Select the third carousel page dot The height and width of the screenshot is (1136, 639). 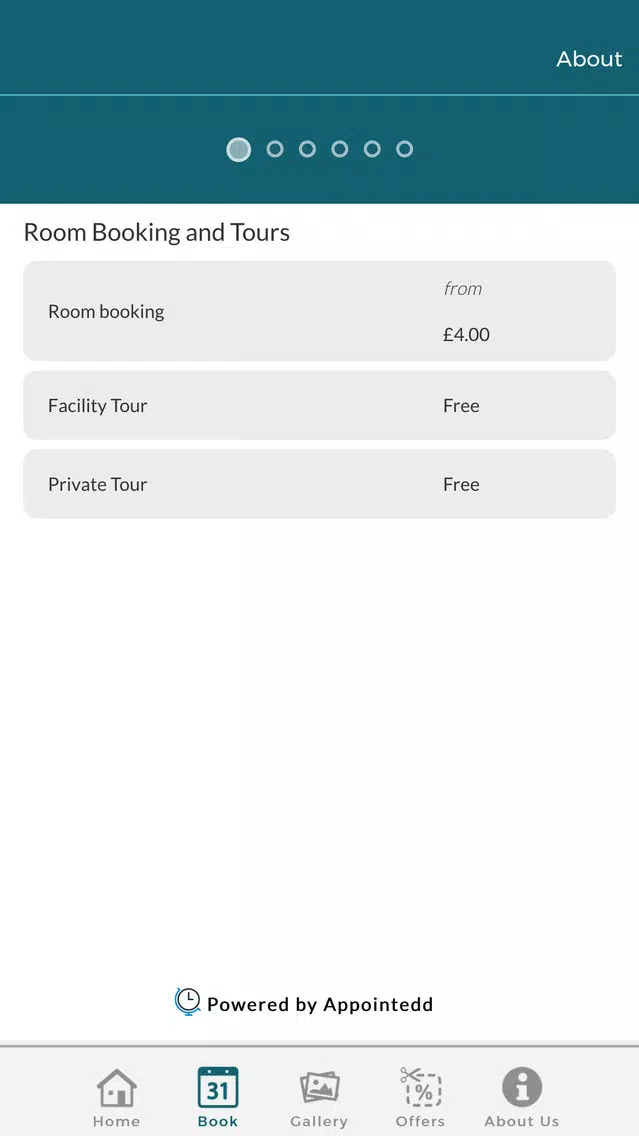pos(307,149)
